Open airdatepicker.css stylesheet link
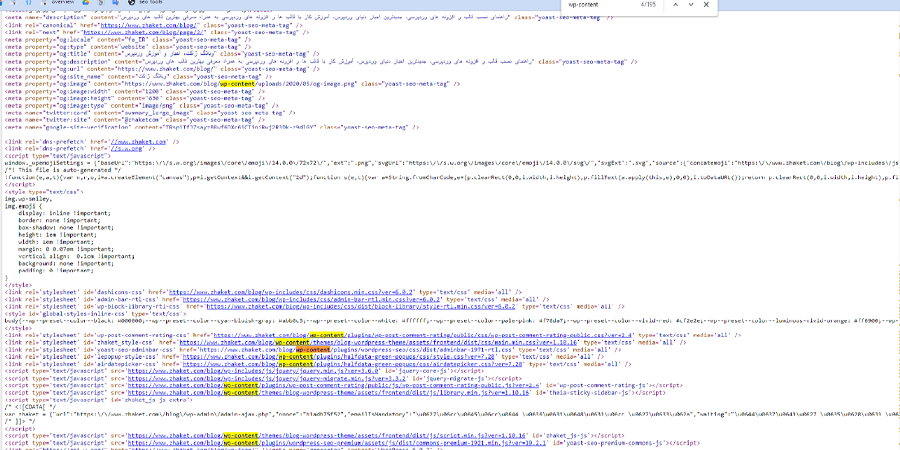The height and width of the screenshot is (450, 900). tap(352, 364)
